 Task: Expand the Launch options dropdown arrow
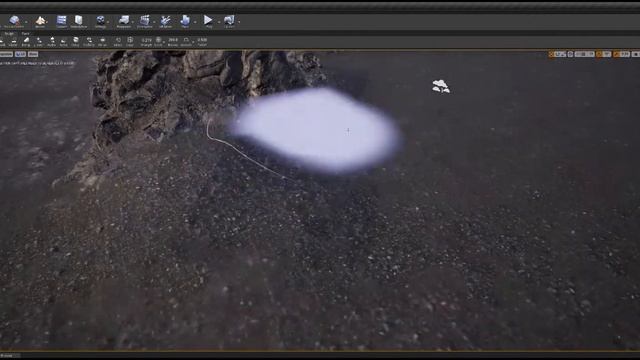tap(239, 22)
